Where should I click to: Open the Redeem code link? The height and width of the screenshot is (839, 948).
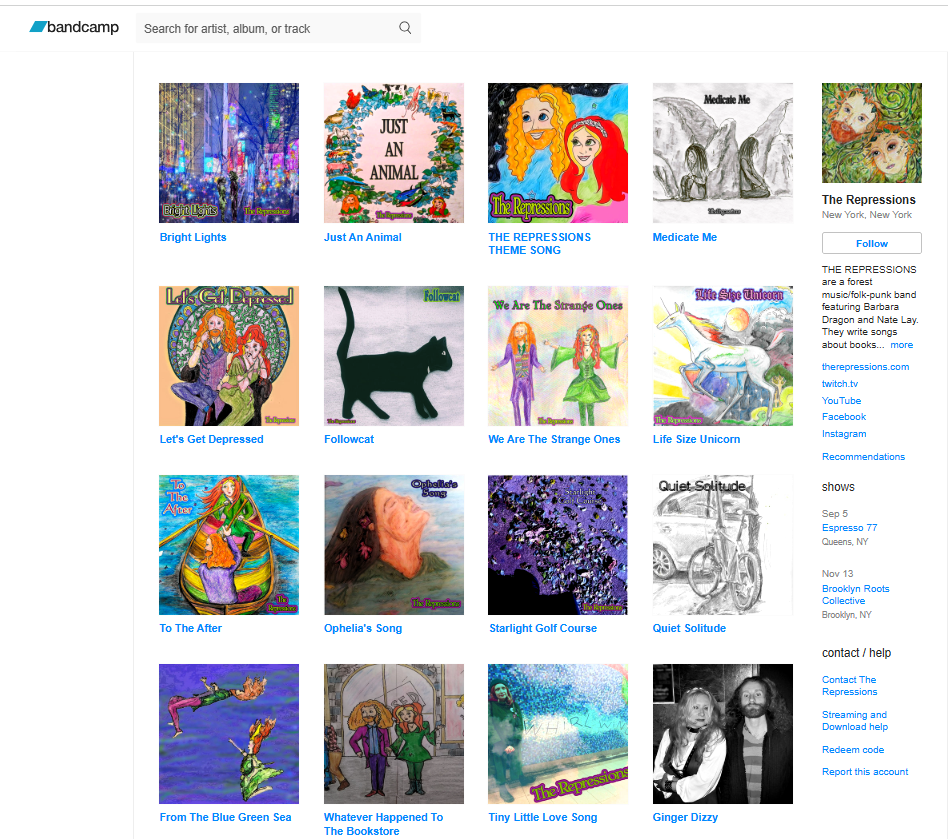click(x=852, y=750)
